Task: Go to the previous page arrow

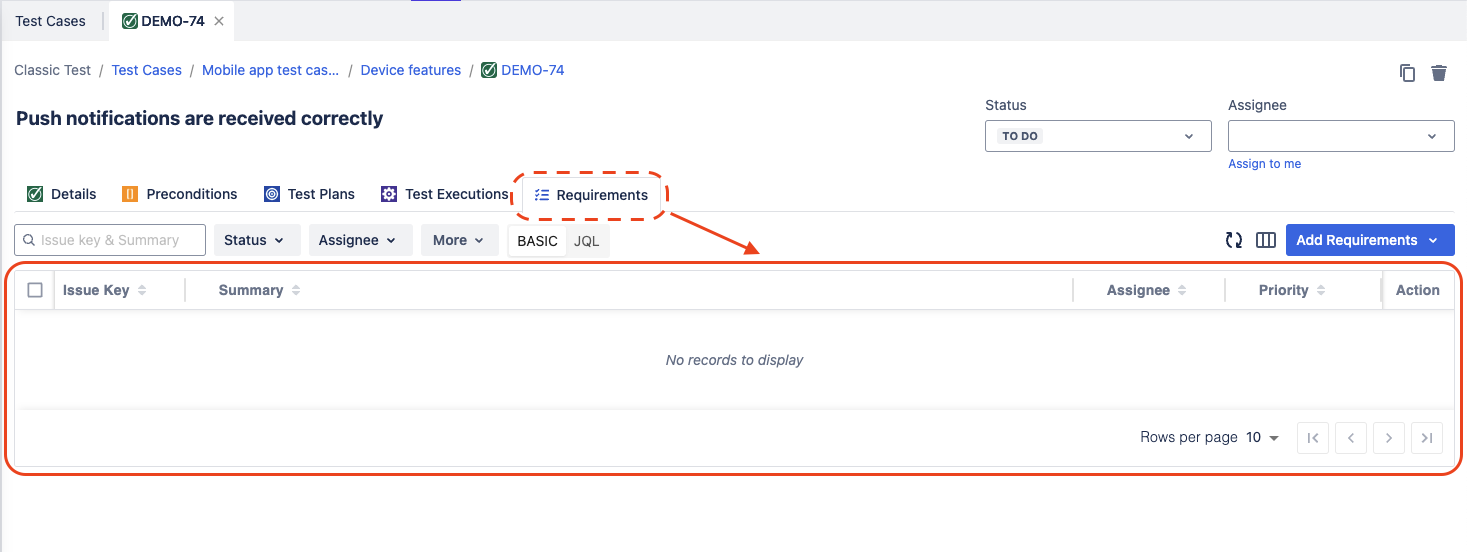Action: coord(1351,438)
